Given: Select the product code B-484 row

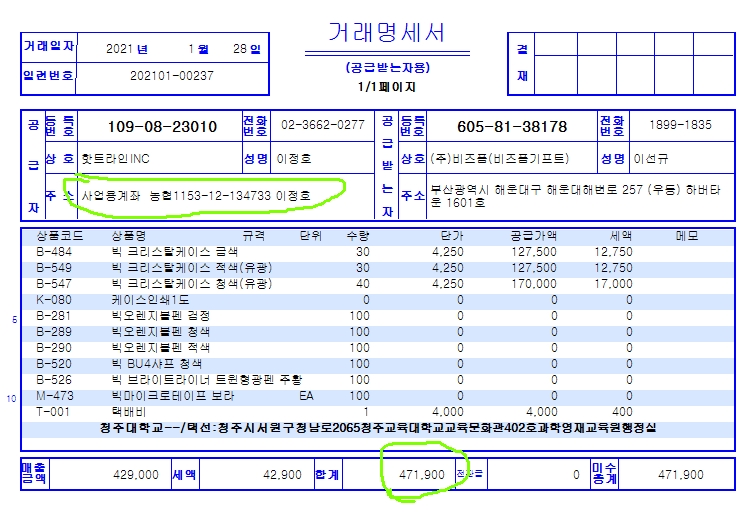Looking at the screenshot, I should 53,252.
